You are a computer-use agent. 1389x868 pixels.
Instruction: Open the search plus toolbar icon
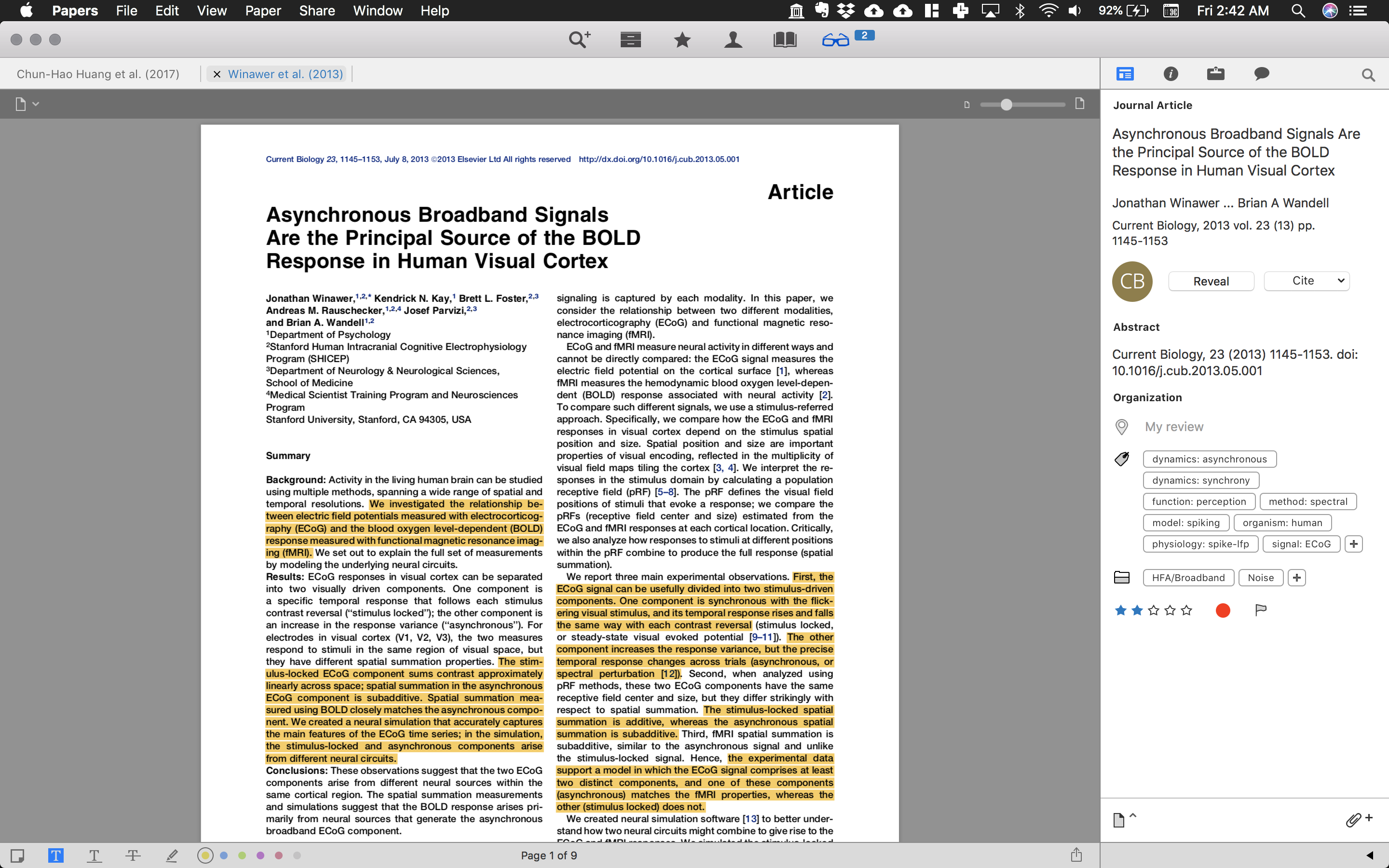tap(579, 40)
